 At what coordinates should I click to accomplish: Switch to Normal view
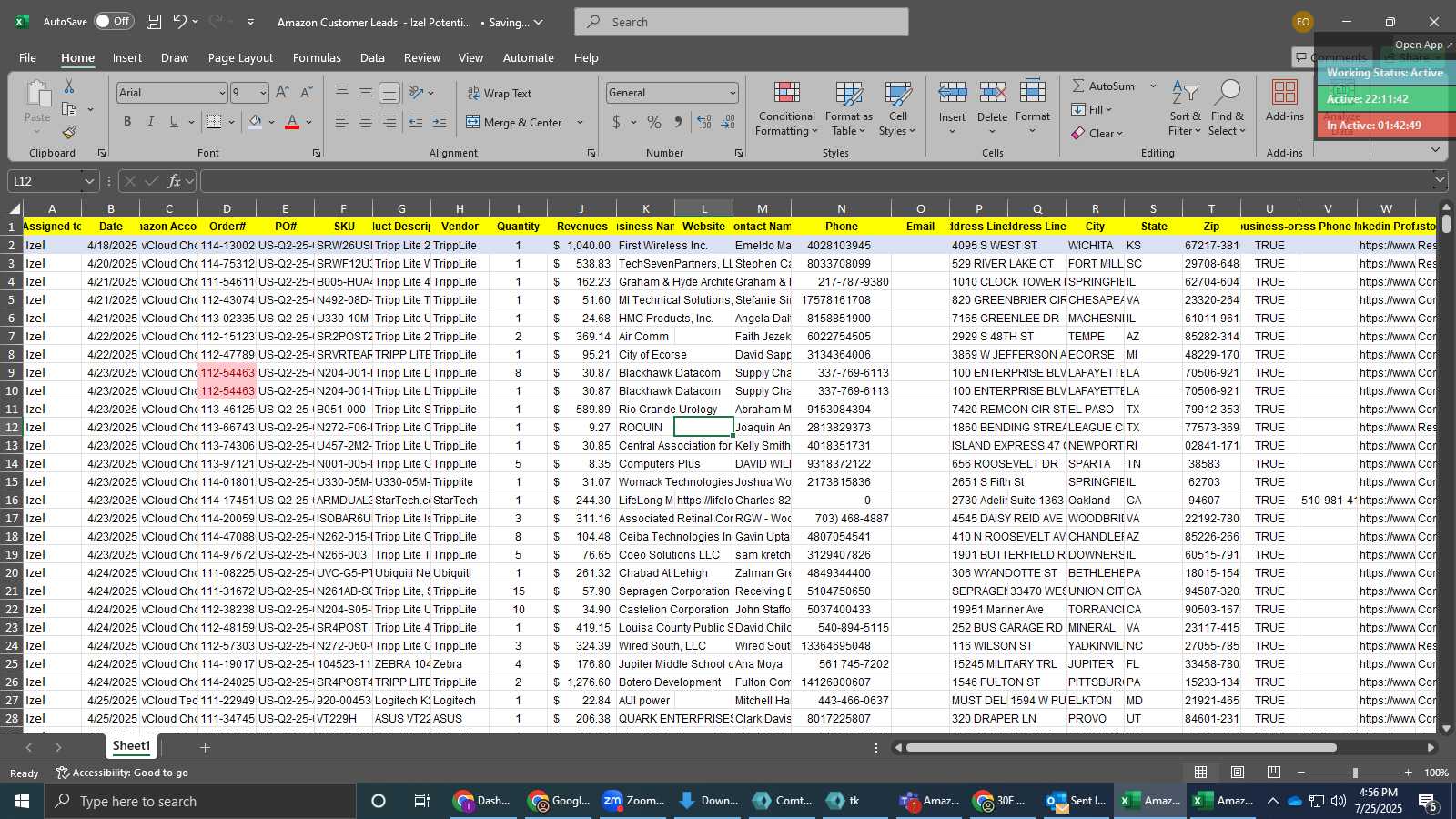(x=1201, y=773)
